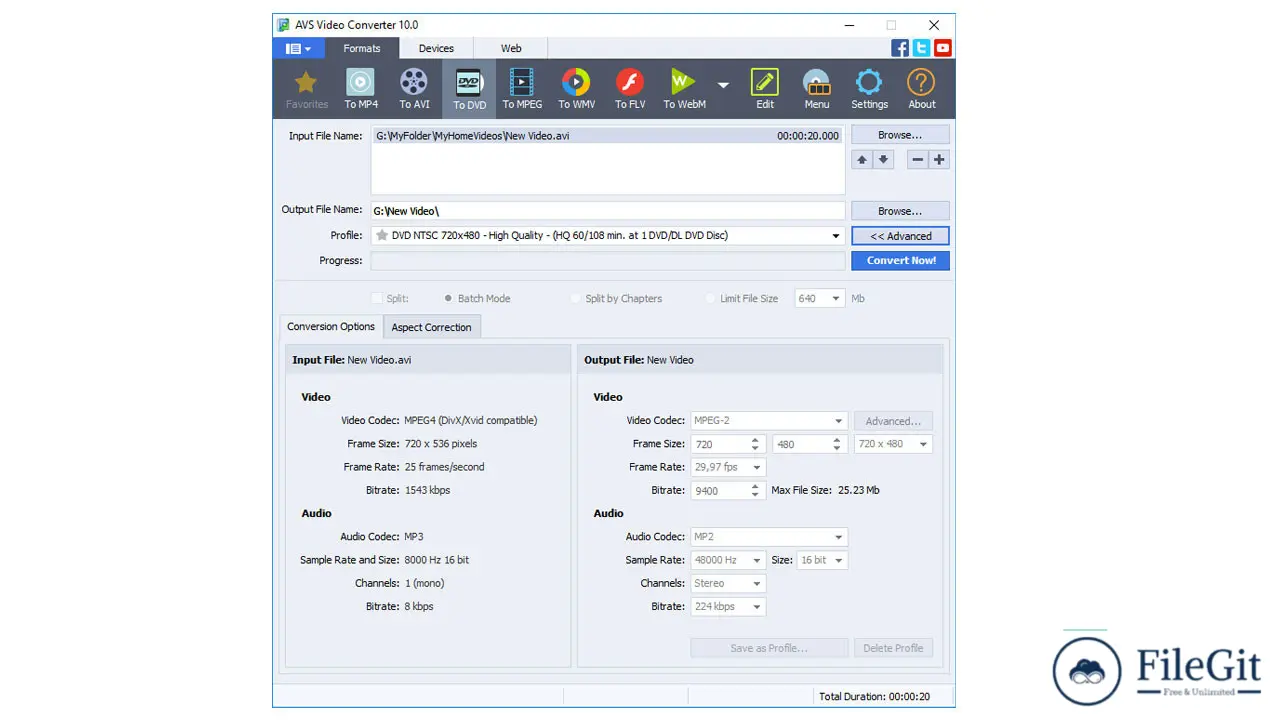This screenshot has width=1280, height=720.
Task: Open the audio Bitrate 224 kbps dropdown
Action: pos(728,606)
